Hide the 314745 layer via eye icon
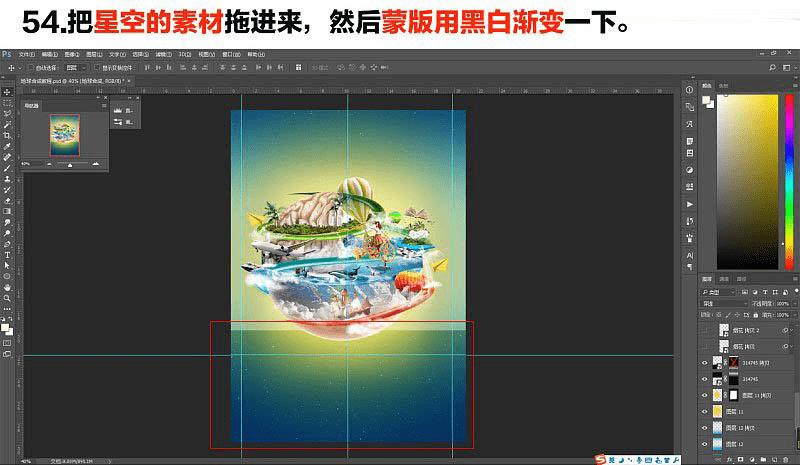 705,379
